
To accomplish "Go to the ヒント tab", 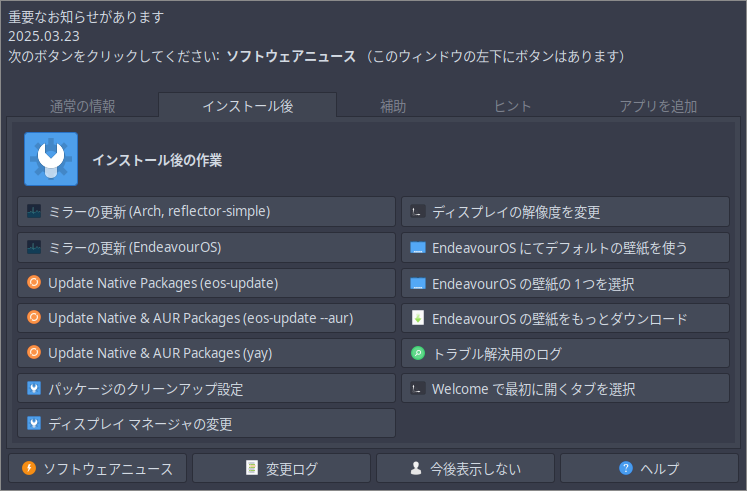I will tap(513, 106).
